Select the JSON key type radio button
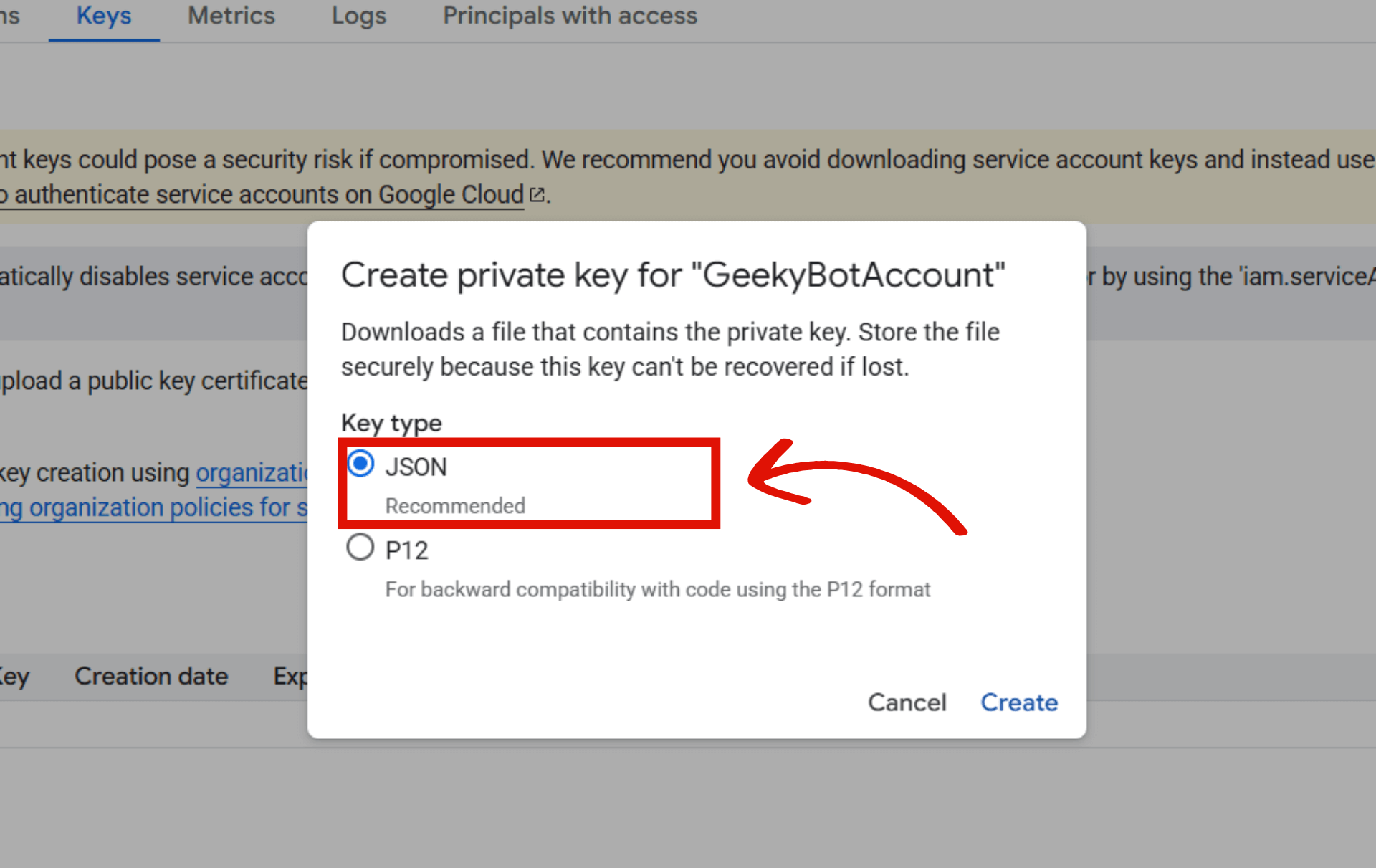Screen dimensions: 1376x868 click(360, 464)
